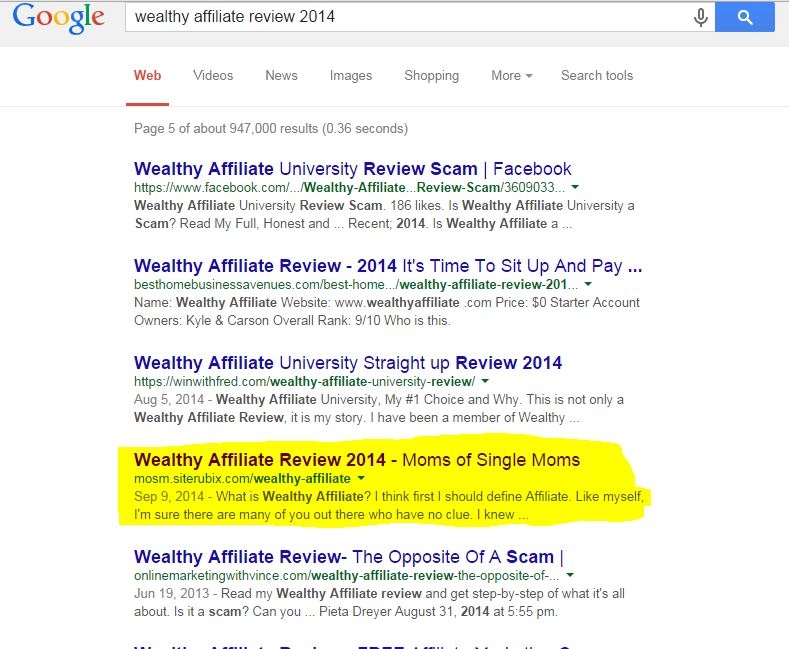Expand dropdown arrow next to winwithfred.com URL
This screenshot has height=649, width=789.
pos(485,381)
